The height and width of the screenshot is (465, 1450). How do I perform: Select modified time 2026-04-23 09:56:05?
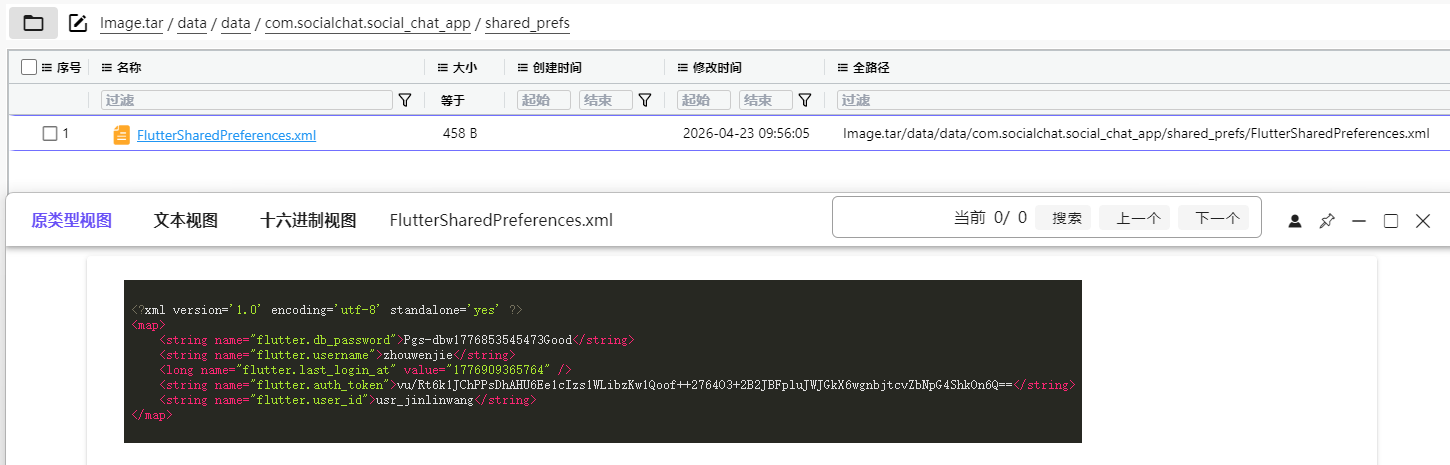tap(746, 133)
